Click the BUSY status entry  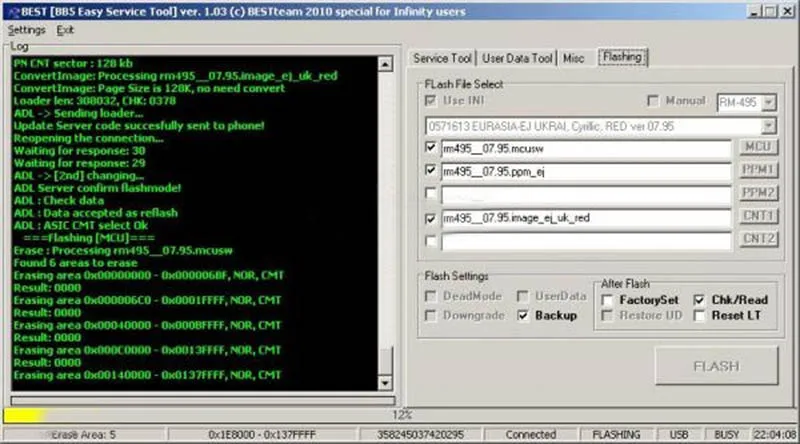click(x=727, y=435)
